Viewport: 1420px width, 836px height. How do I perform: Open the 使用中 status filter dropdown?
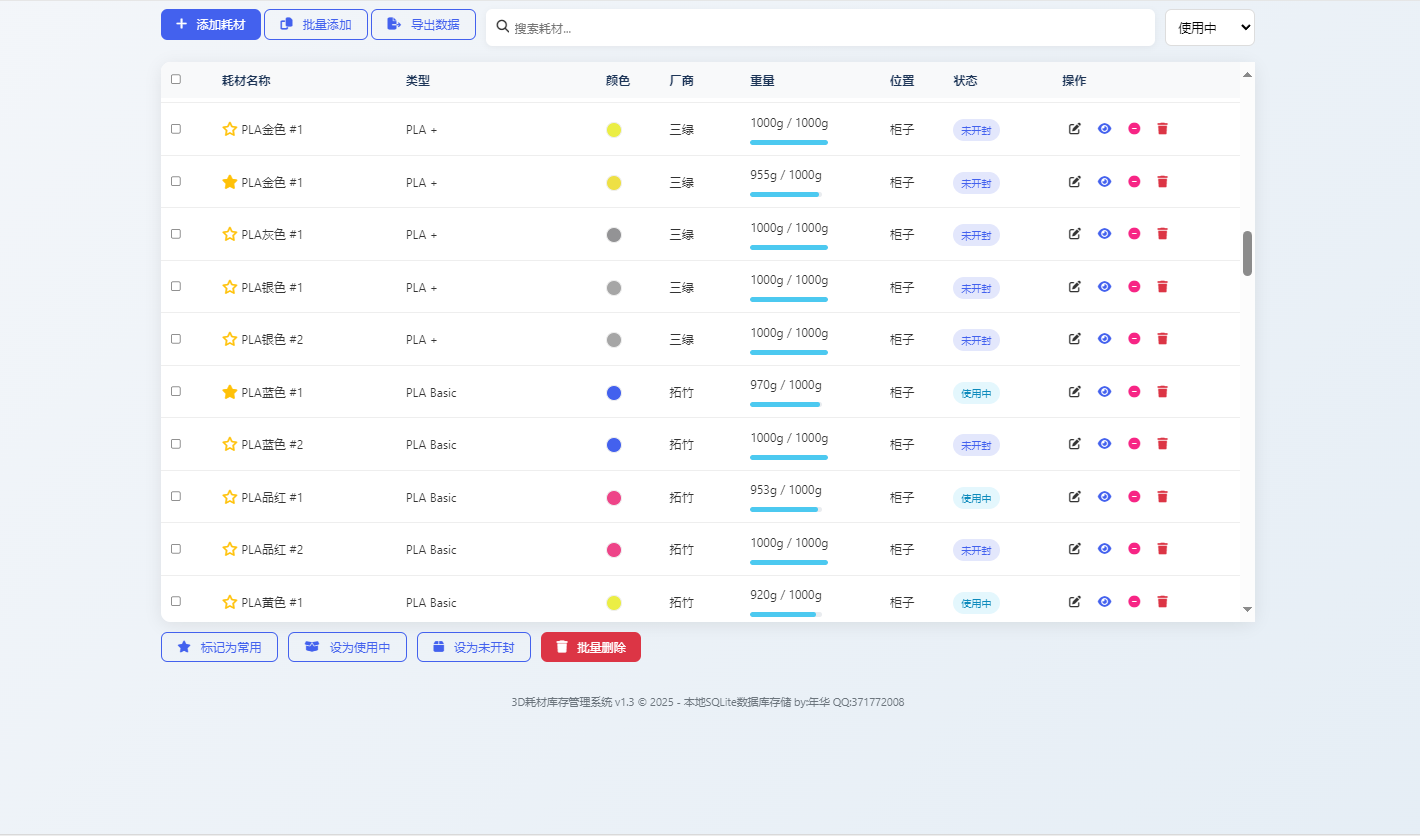(1209, 28)
